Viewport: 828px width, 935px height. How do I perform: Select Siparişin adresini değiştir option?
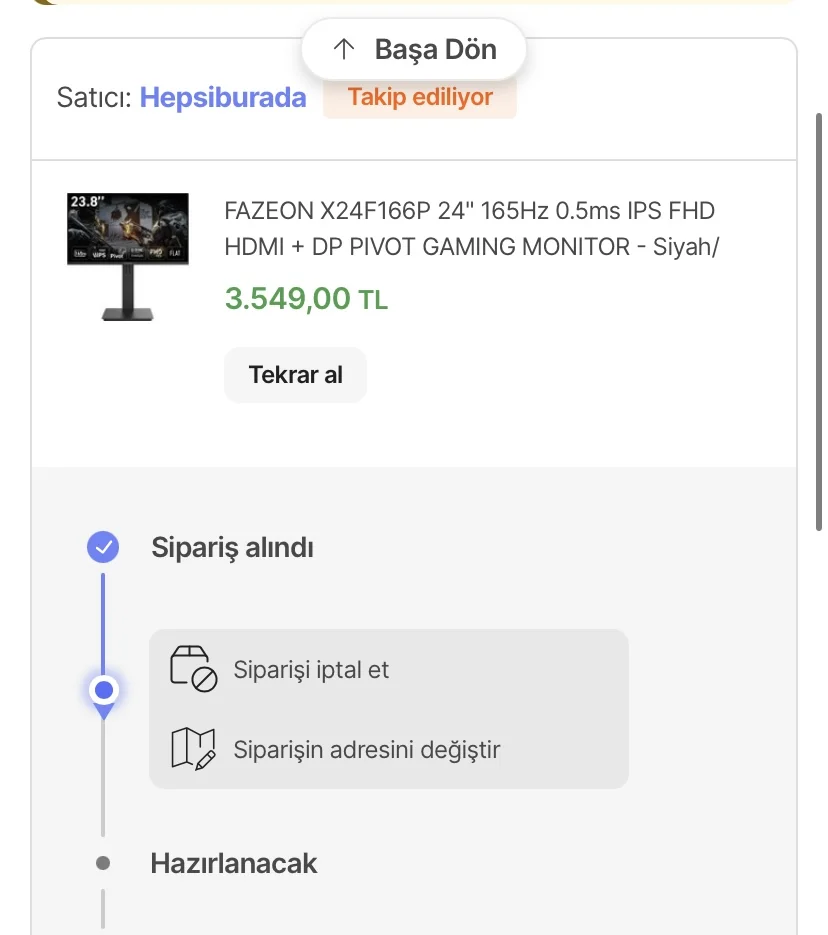(x=366, y=749)
